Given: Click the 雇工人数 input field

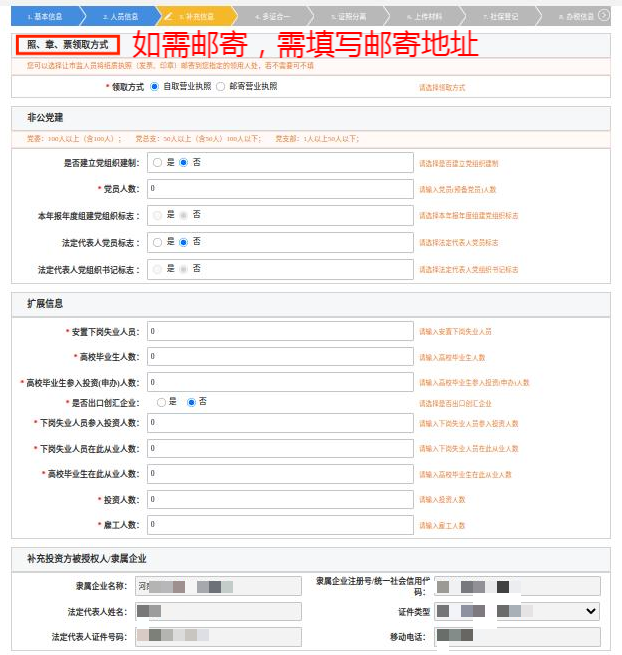Looking at the screenshot, I should 280,525.
